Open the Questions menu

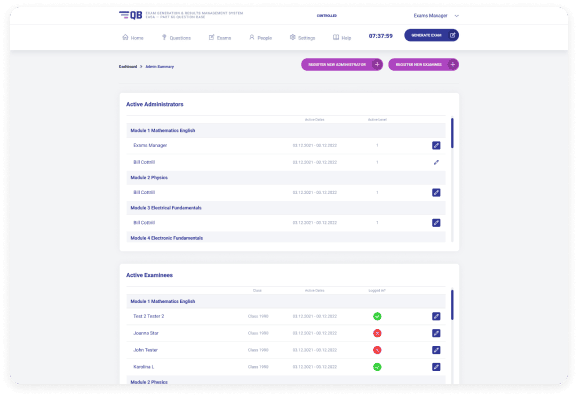[x=176, y=38]
